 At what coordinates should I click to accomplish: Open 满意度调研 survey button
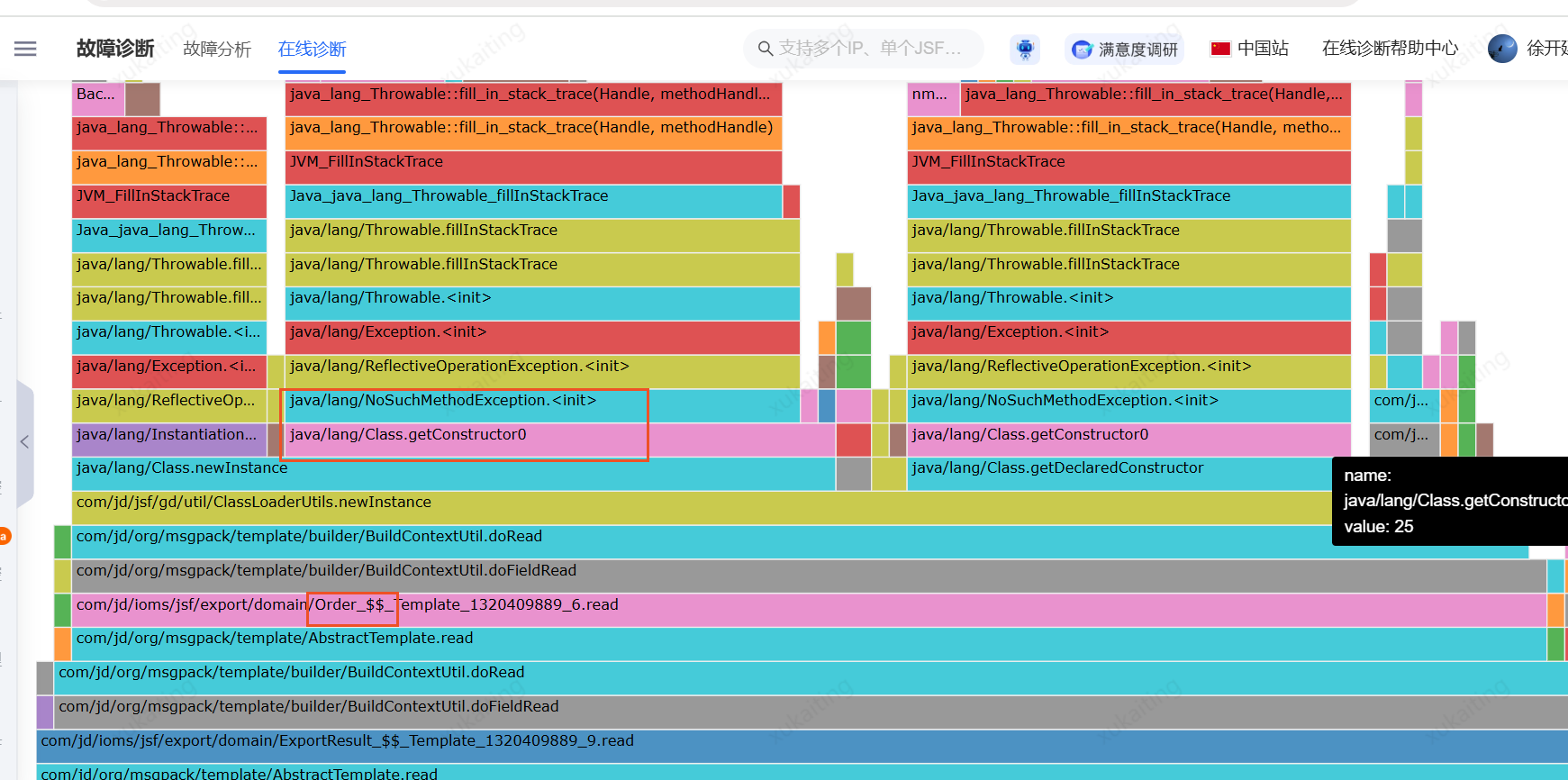[x=1124, y=49]
